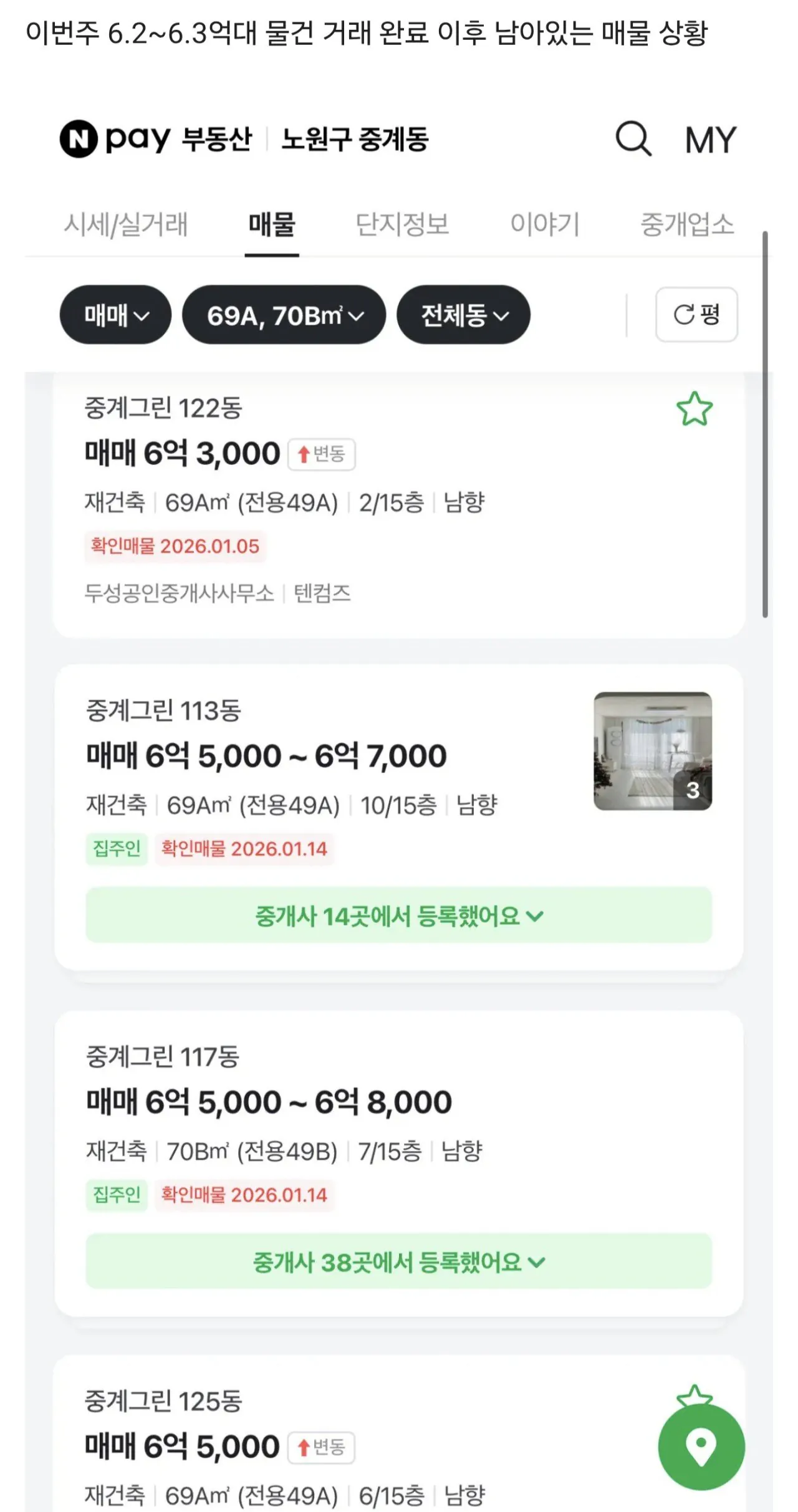Open the green map location button
Image resolution: width=798 pixels, height=1512 pixels.
(701, 1447)
